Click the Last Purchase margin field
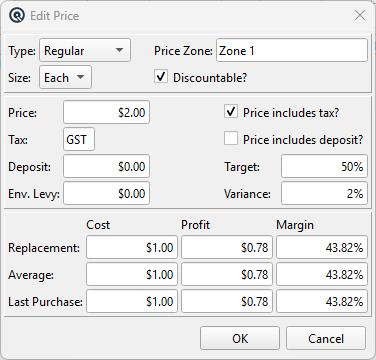 coord(322,301)
